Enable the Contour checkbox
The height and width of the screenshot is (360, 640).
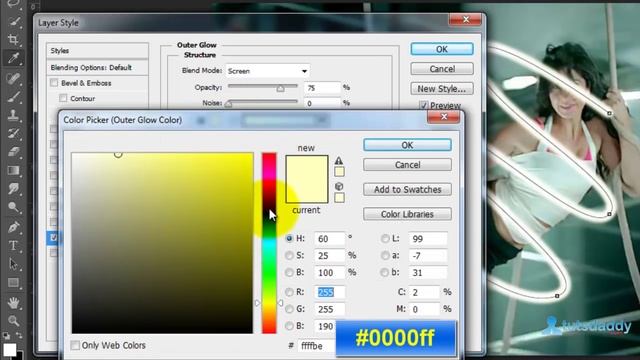pos(63,98)
